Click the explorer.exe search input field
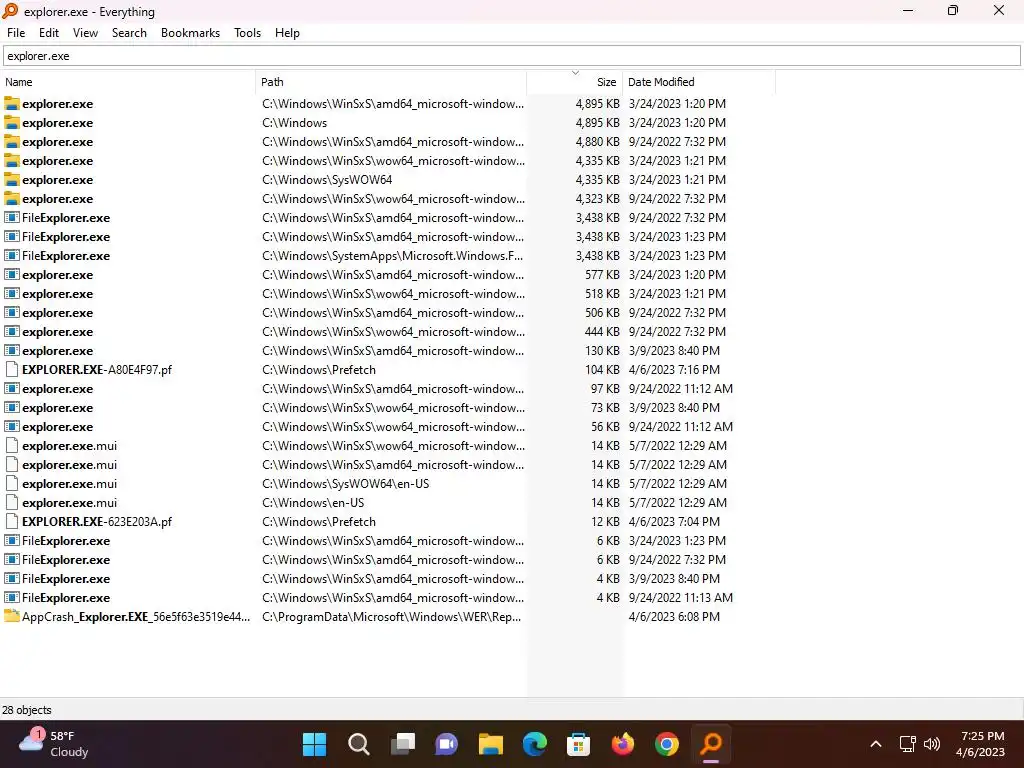 (512, 56)
